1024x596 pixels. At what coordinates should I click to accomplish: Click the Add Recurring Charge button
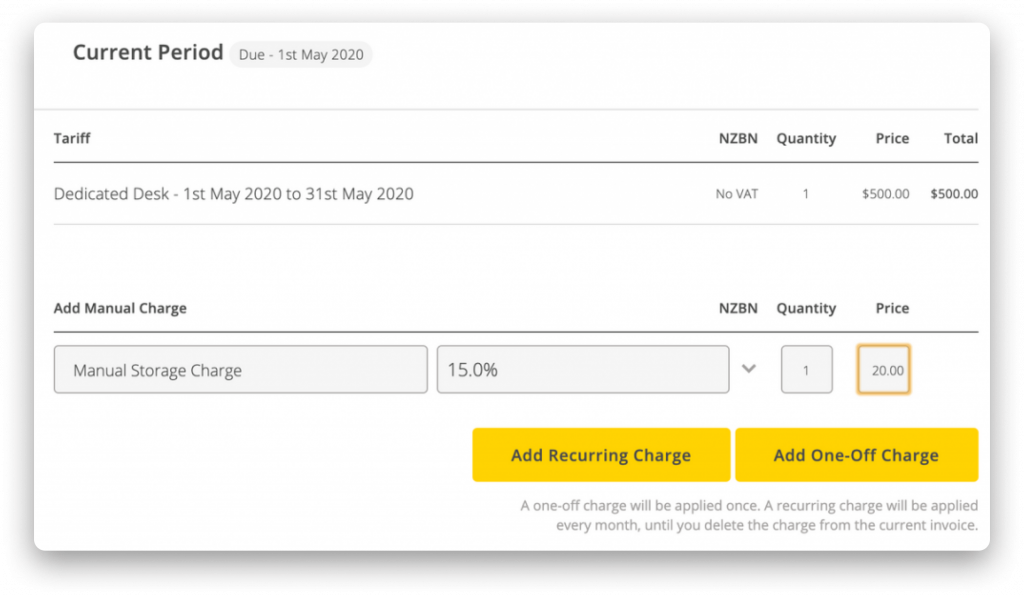601,455
